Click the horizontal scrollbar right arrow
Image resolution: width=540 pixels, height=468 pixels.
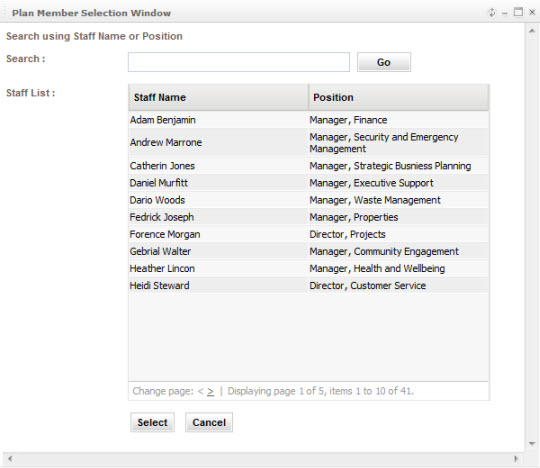516,459
